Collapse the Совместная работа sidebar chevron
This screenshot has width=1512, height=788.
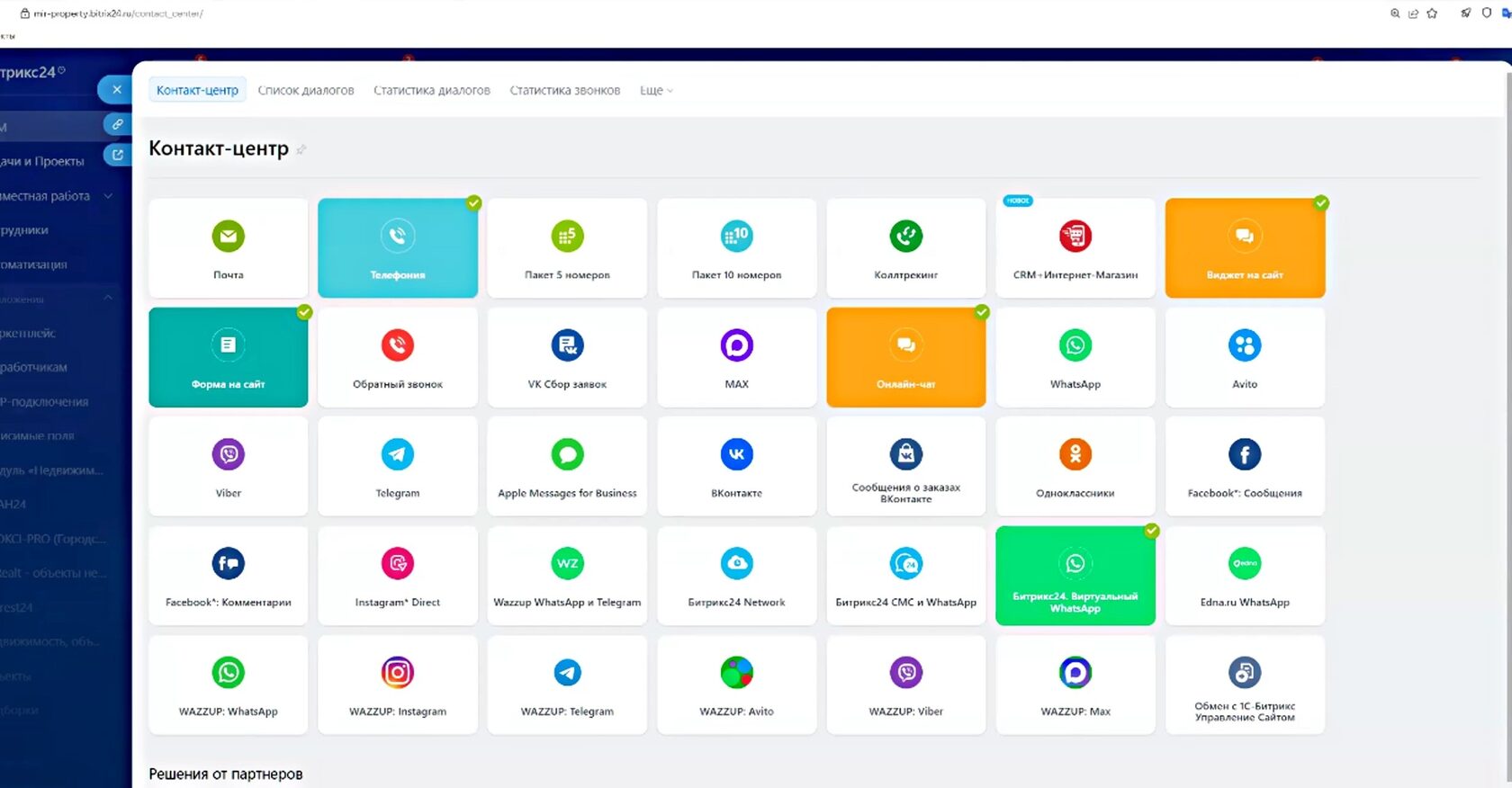(108, 196)
